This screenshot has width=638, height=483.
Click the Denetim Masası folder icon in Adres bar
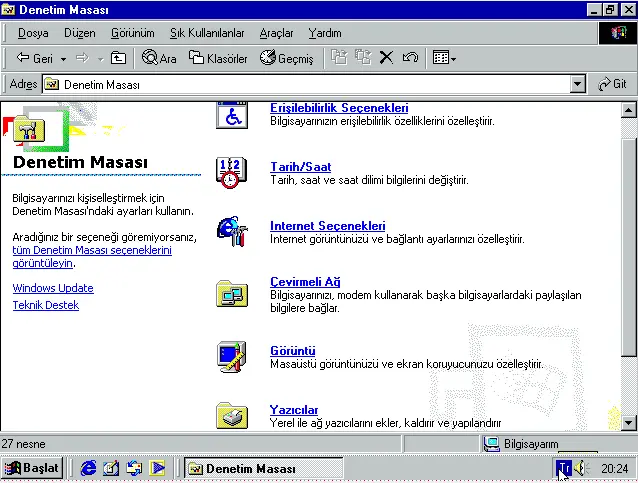pyautogui.click(x=52, y=84)
